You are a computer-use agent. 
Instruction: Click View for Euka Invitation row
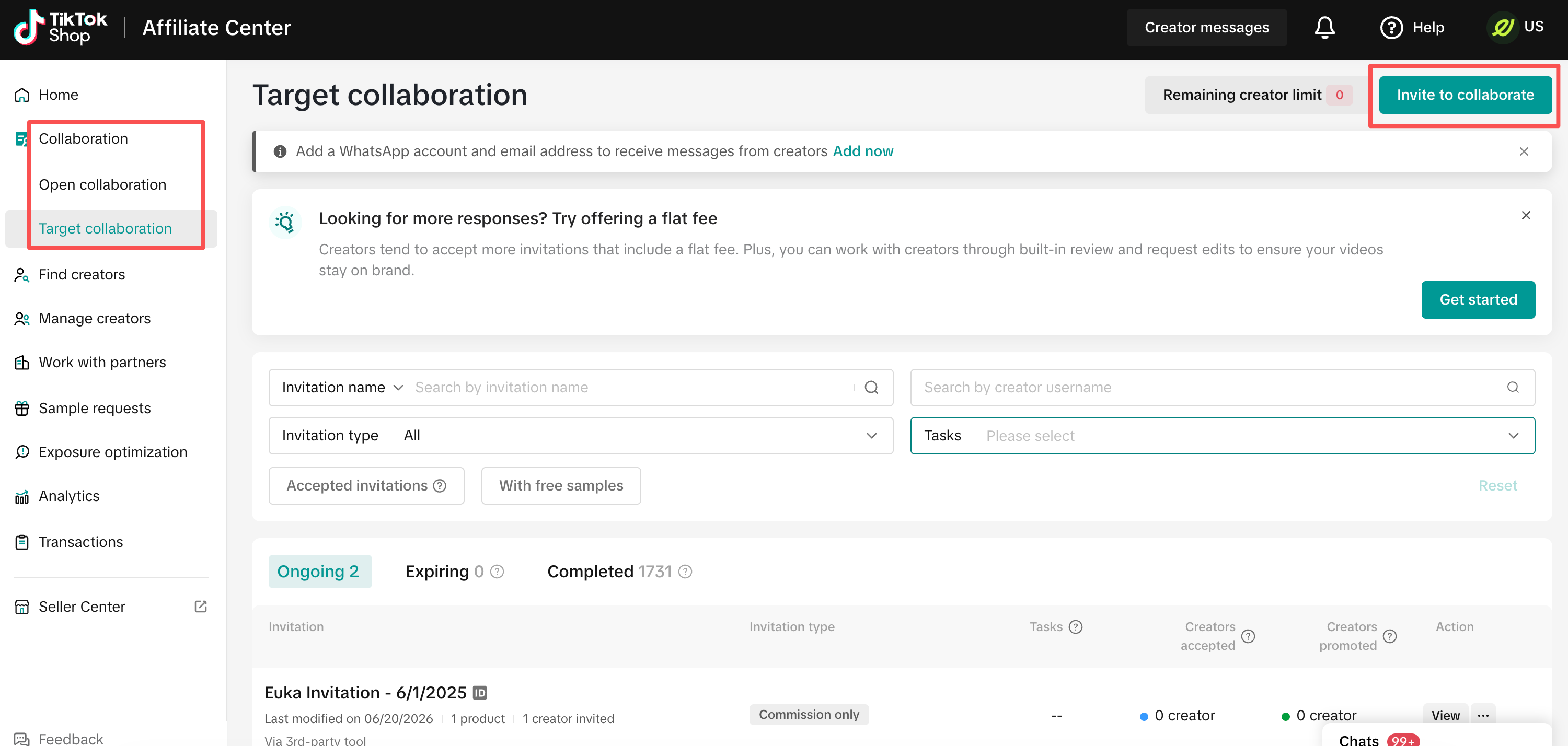coord(1445,715)
